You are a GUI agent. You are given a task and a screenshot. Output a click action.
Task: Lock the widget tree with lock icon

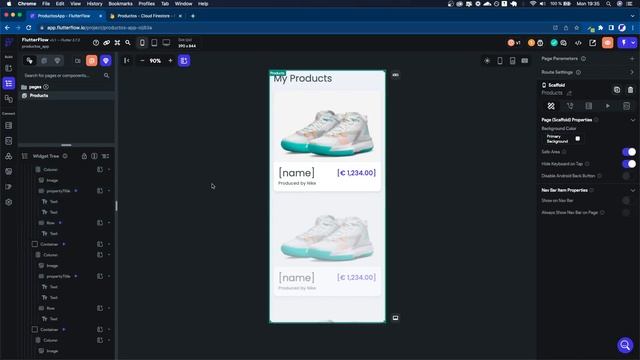point(84,156)
